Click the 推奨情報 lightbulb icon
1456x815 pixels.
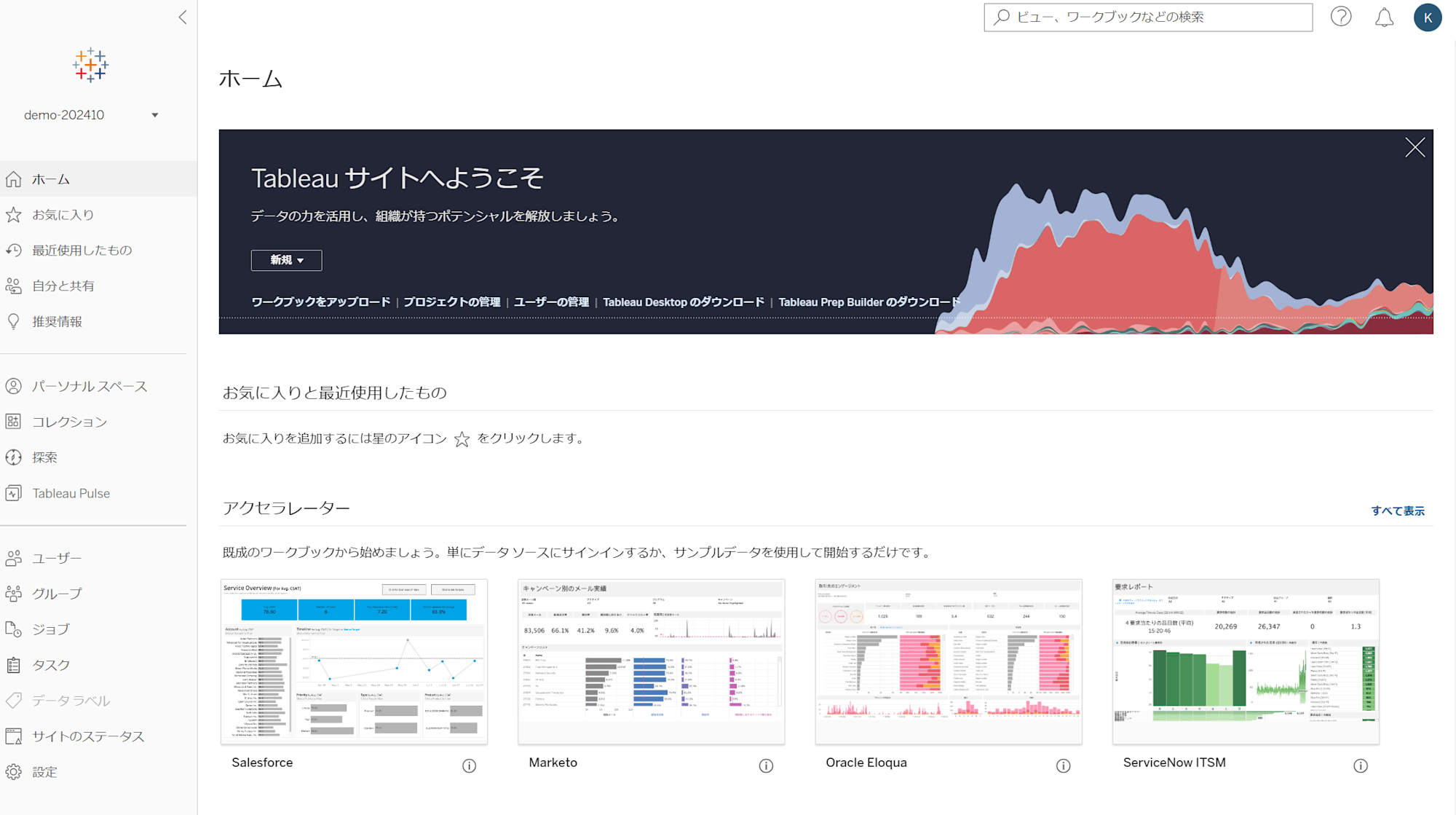coord(14,322)
